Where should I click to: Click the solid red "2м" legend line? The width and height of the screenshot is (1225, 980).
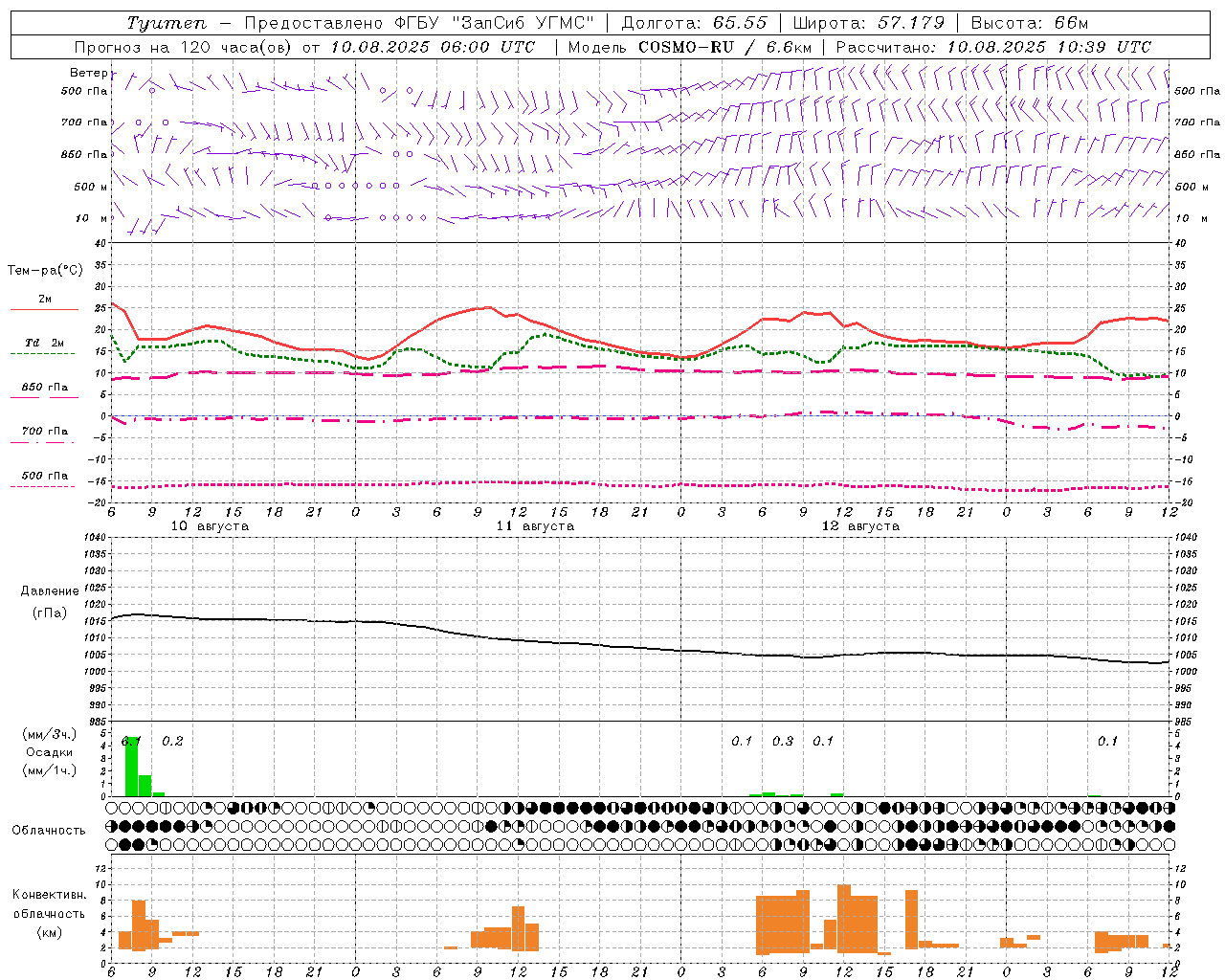tap(44, 309)
